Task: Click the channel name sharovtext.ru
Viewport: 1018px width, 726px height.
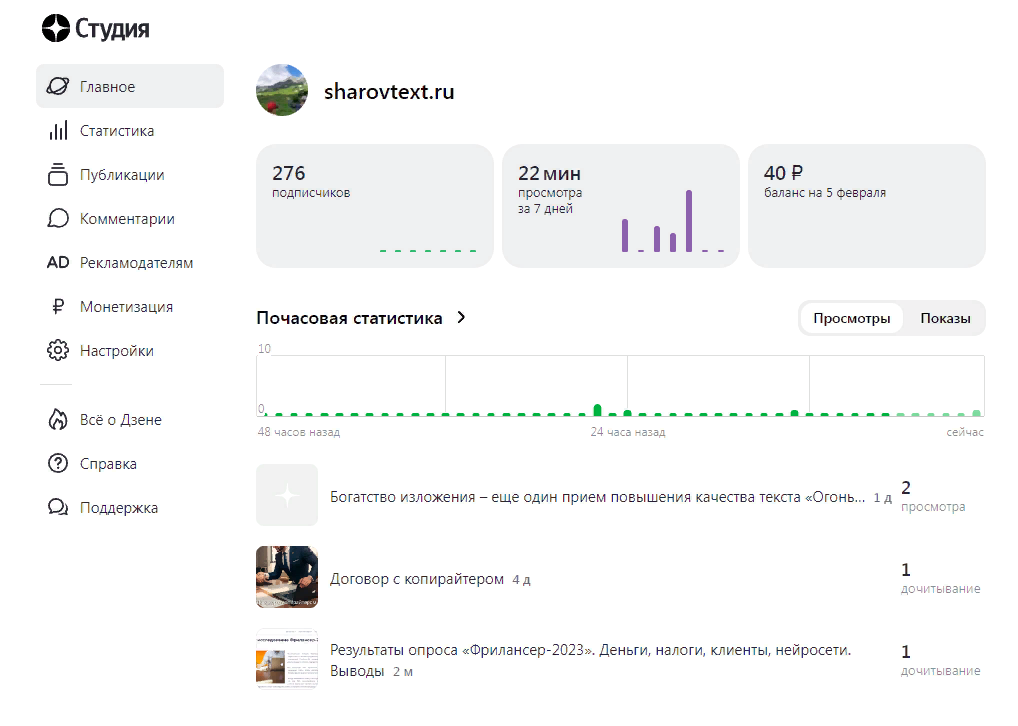Action: (389, 90)
